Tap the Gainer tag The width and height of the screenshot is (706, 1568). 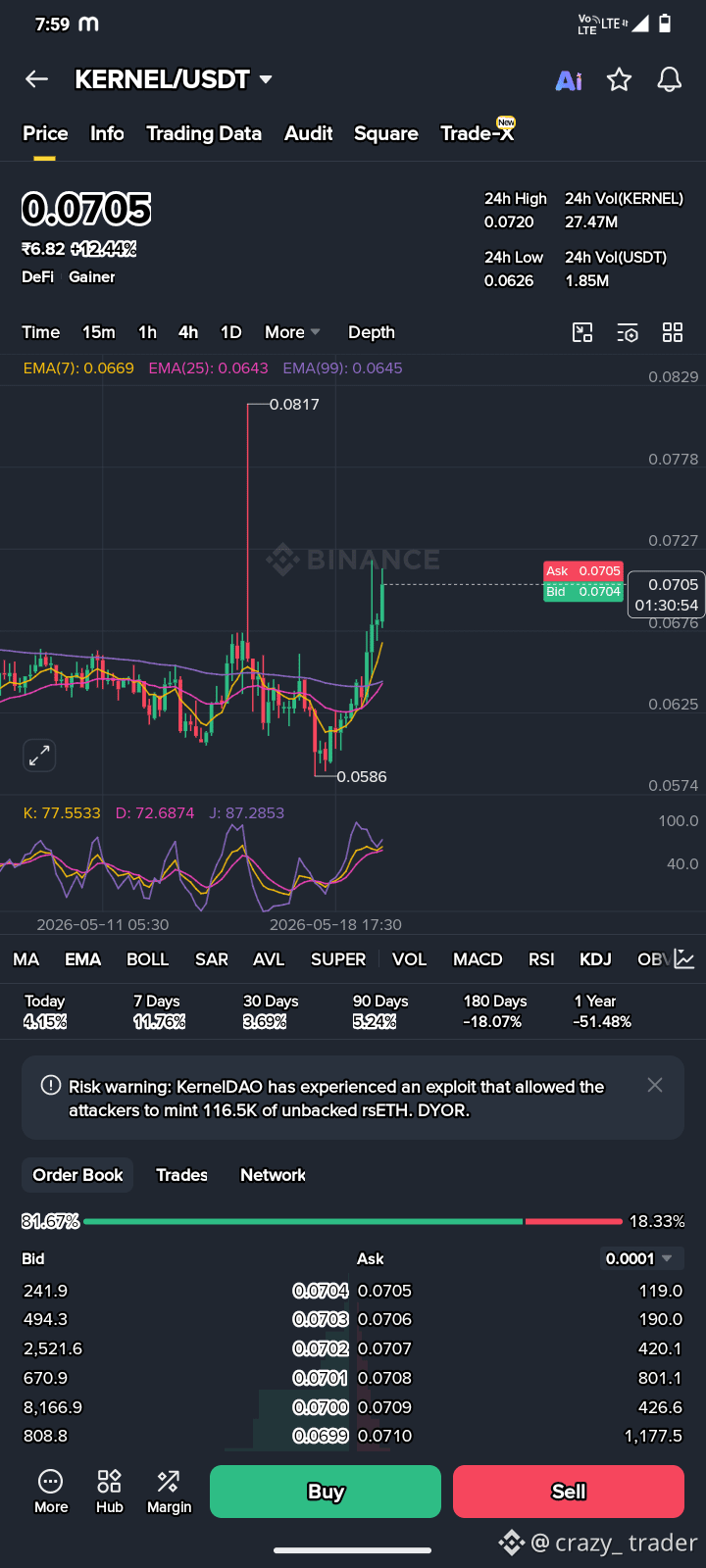click(92, 277)
